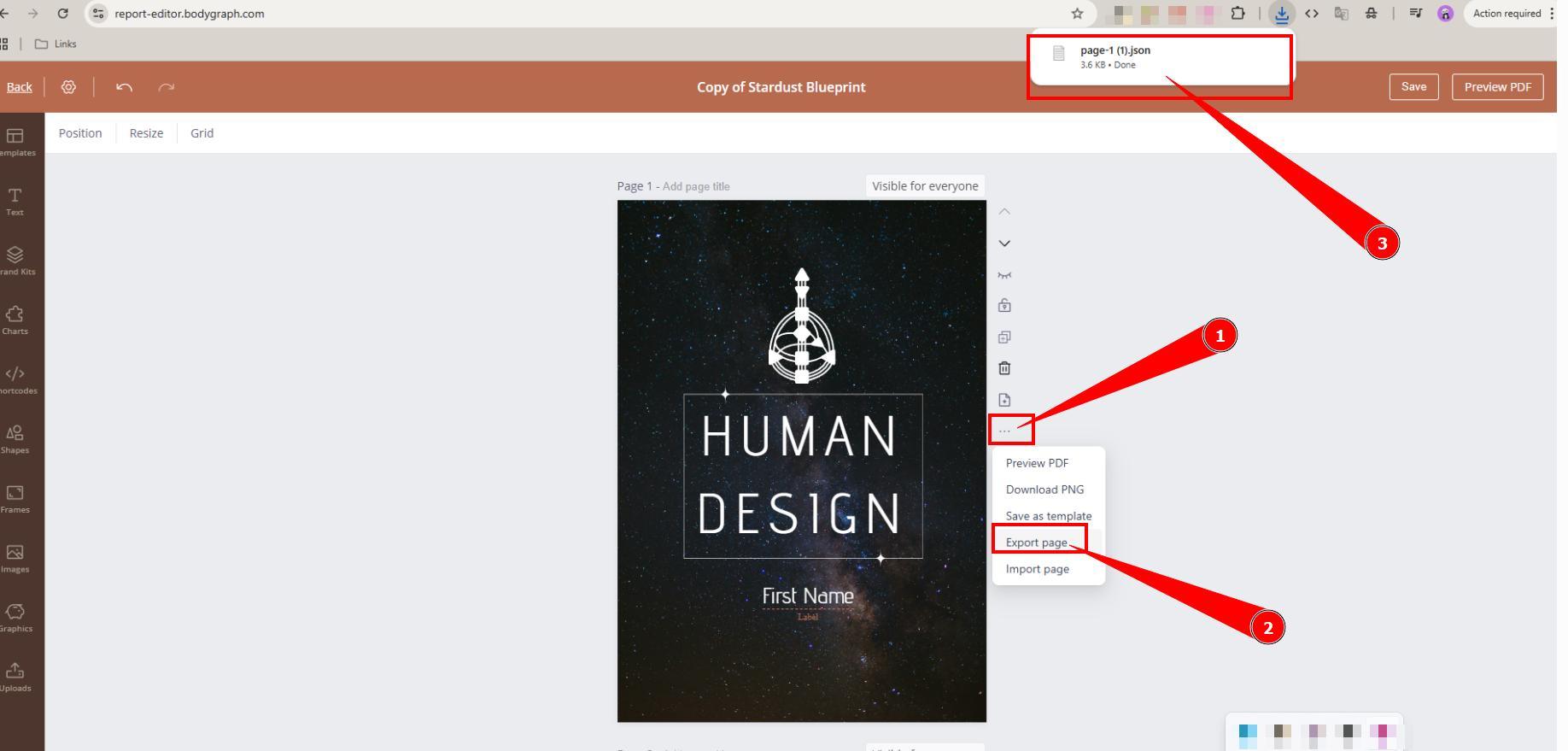The width and height of the screenshot is (1568, 751).
Task: Click the undo arrow icon
Action: [124, 87]
